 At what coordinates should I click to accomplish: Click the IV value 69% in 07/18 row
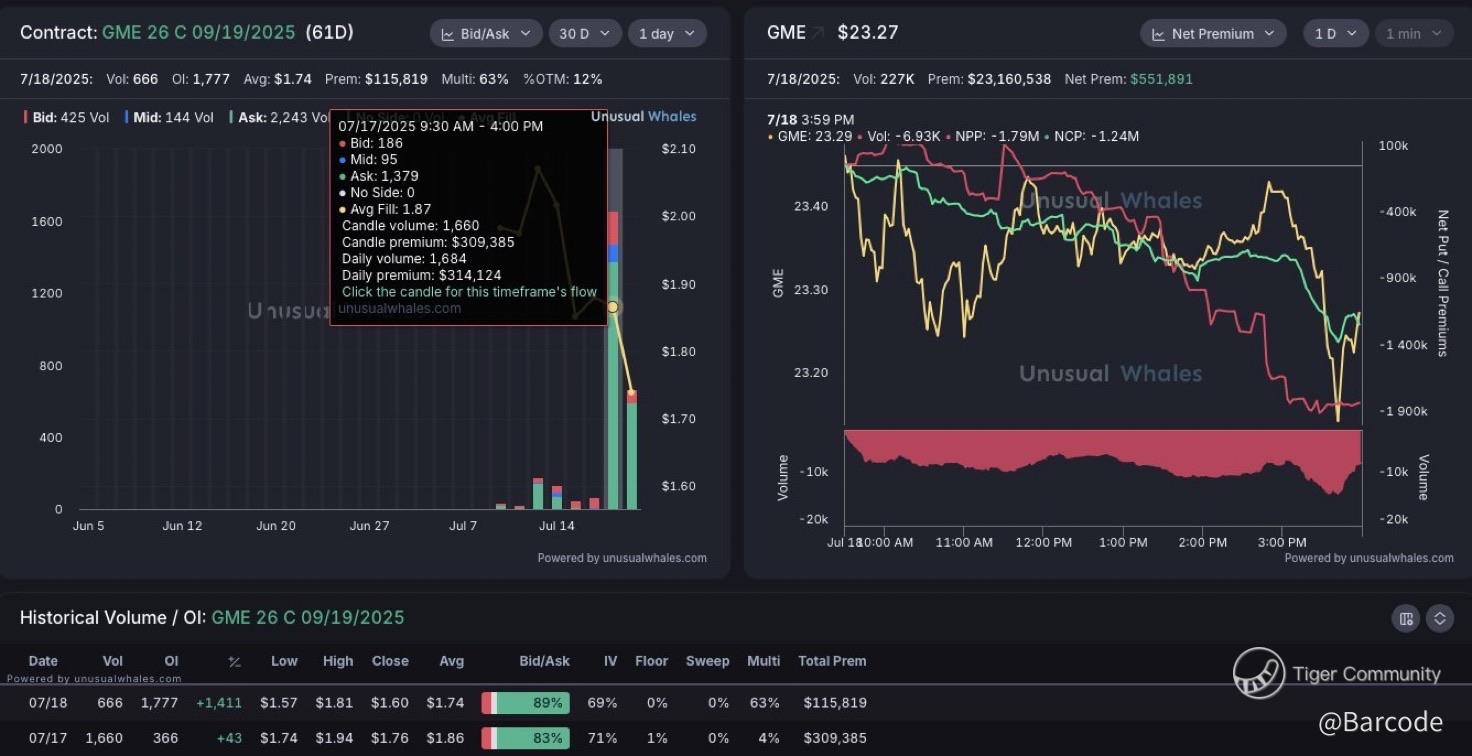click(x=602, y=703)
